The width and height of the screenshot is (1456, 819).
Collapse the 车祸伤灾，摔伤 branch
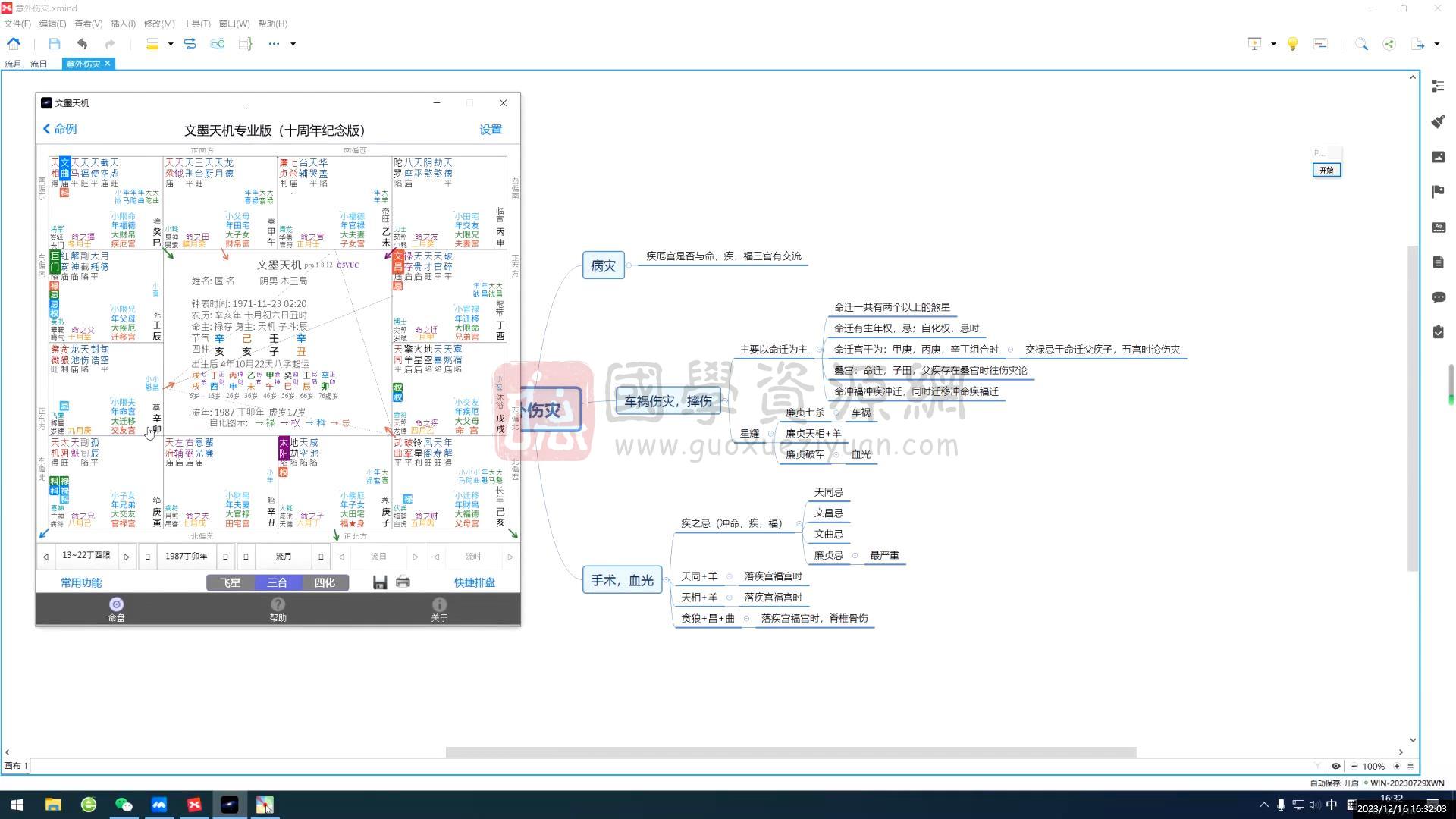[726, 400]
